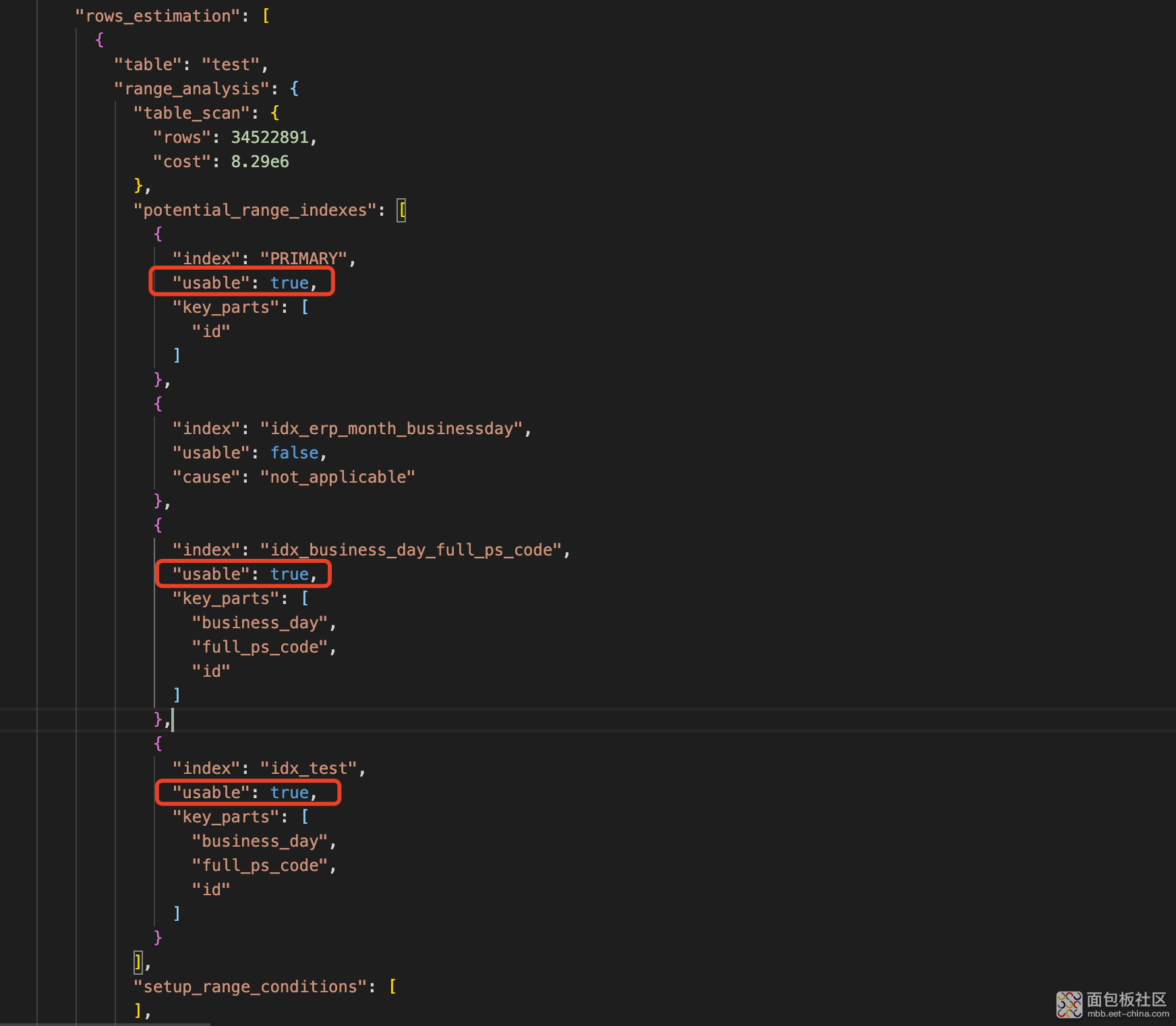Click the "range_analysis" key
The width and height of the screenshot is (1176, 1026).
point(192,89)
